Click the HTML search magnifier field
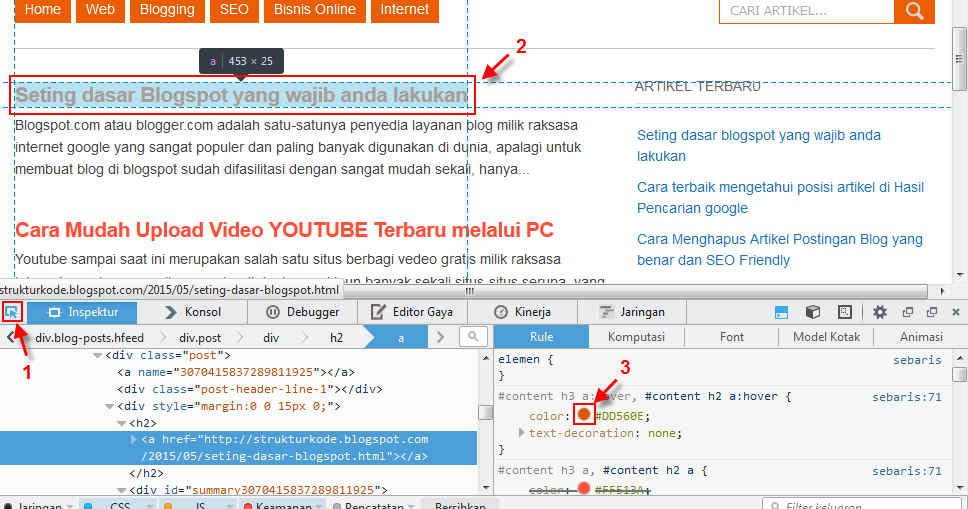 (x=474, y=337)
